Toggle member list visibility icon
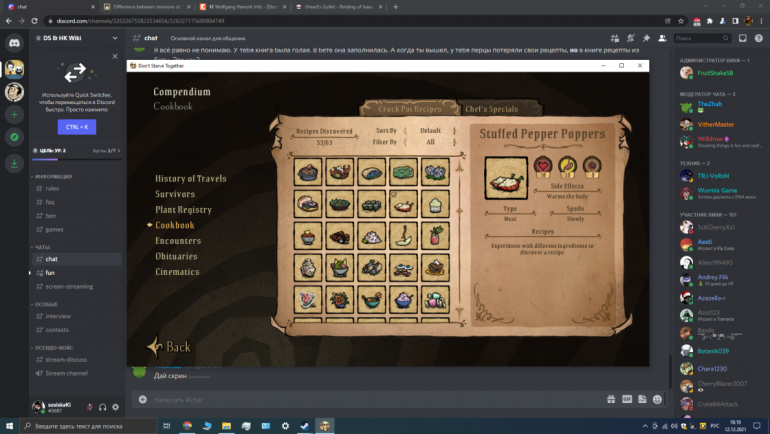770x434 pixels. pos(662,38)
